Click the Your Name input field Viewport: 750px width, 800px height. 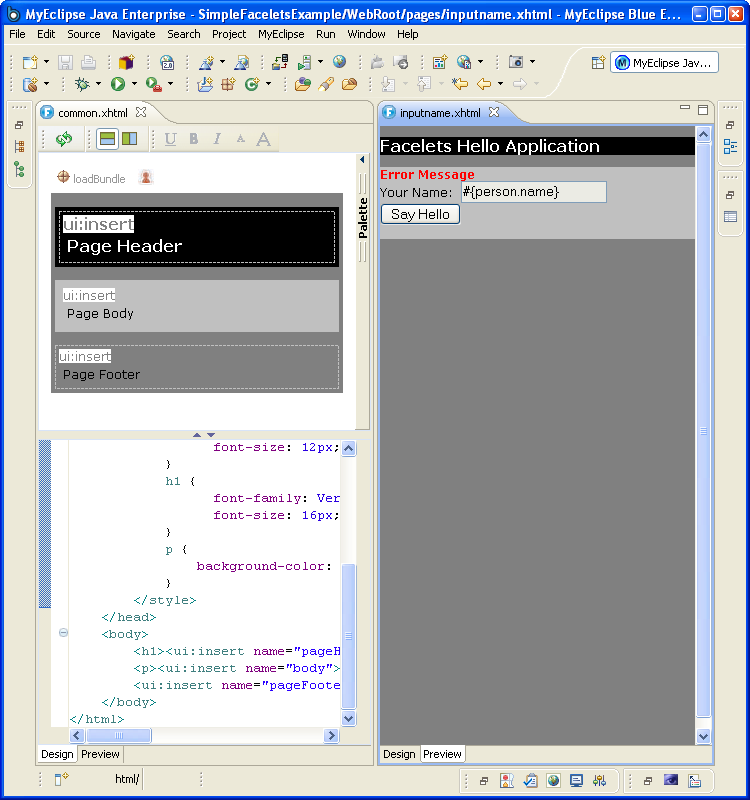[532, 192]
